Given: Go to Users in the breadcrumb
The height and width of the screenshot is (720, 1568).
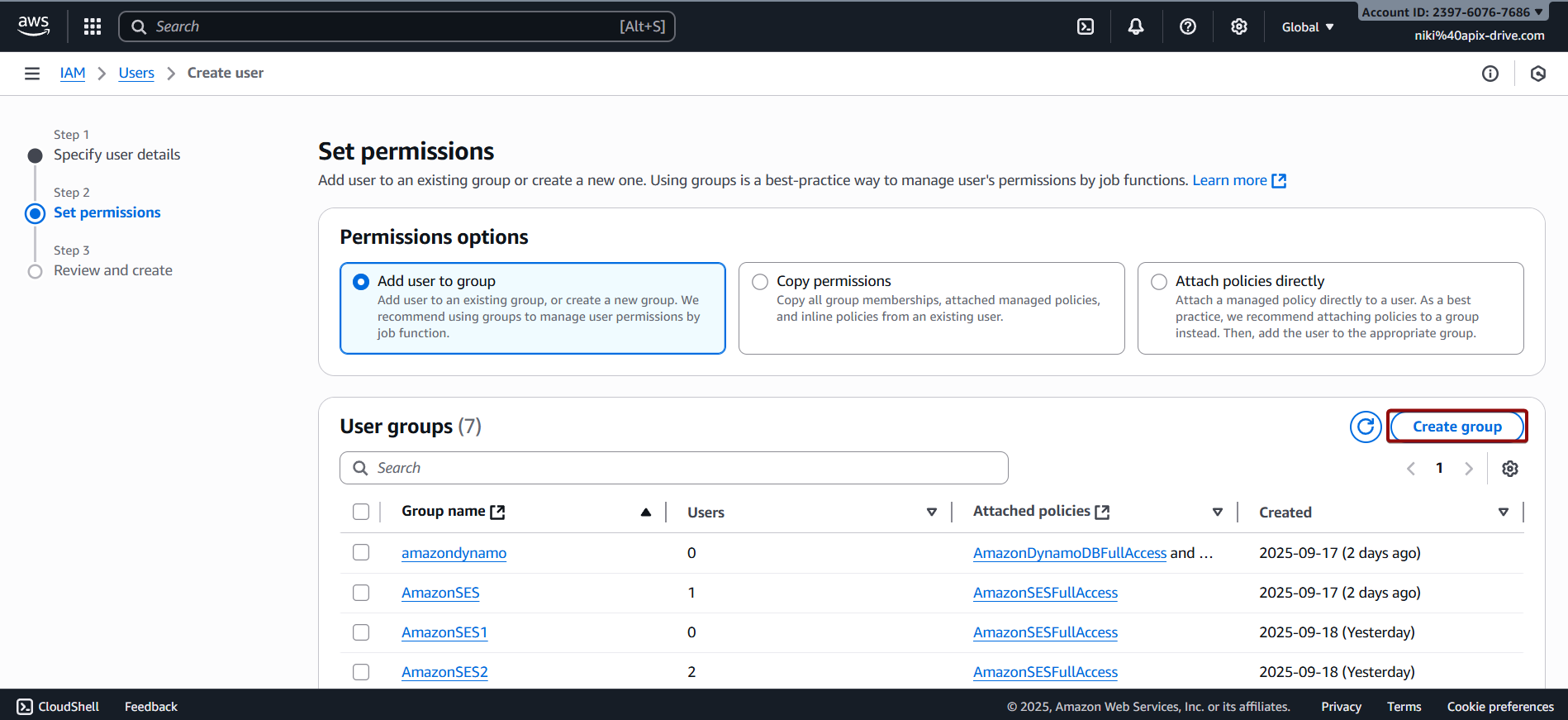Looking at the screenshot, I should pos(136,73).
